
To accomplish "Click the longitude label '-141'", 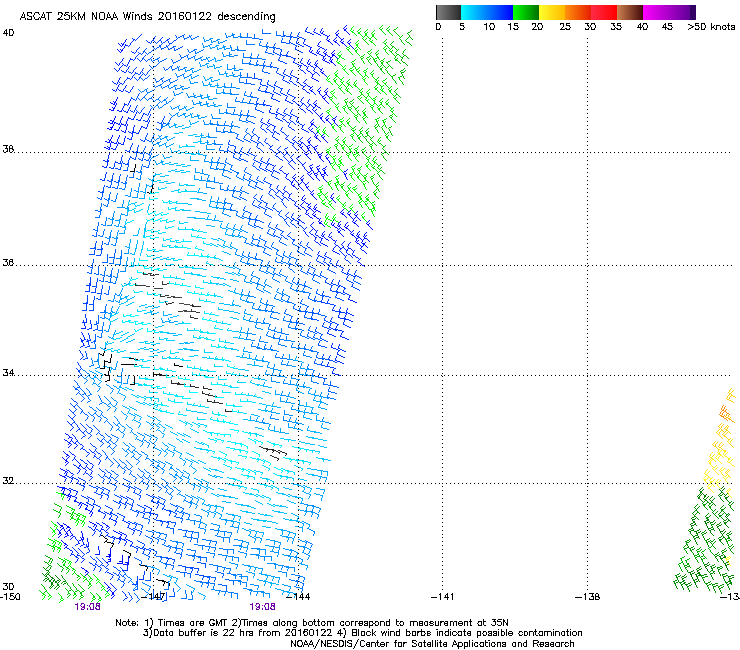I will (443, 597).
